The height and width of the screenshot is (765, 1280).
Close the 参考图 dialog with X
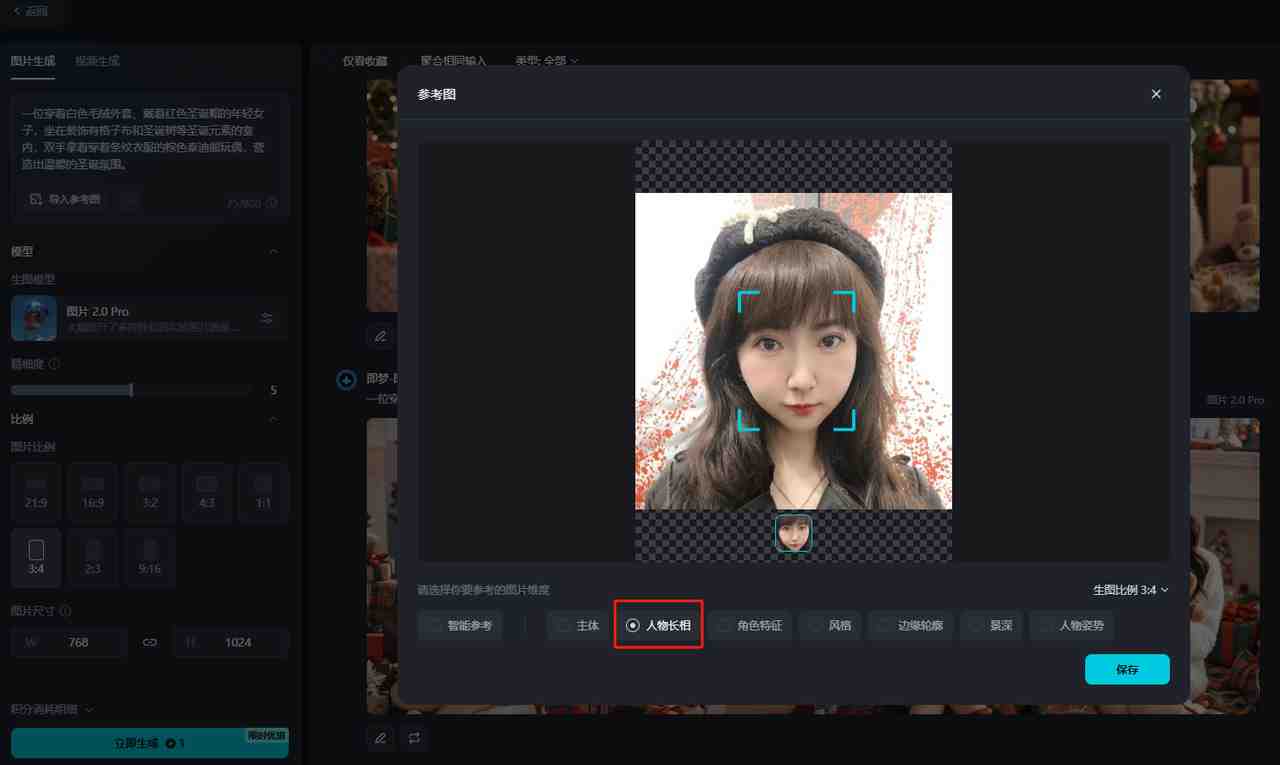point(1156,94)
